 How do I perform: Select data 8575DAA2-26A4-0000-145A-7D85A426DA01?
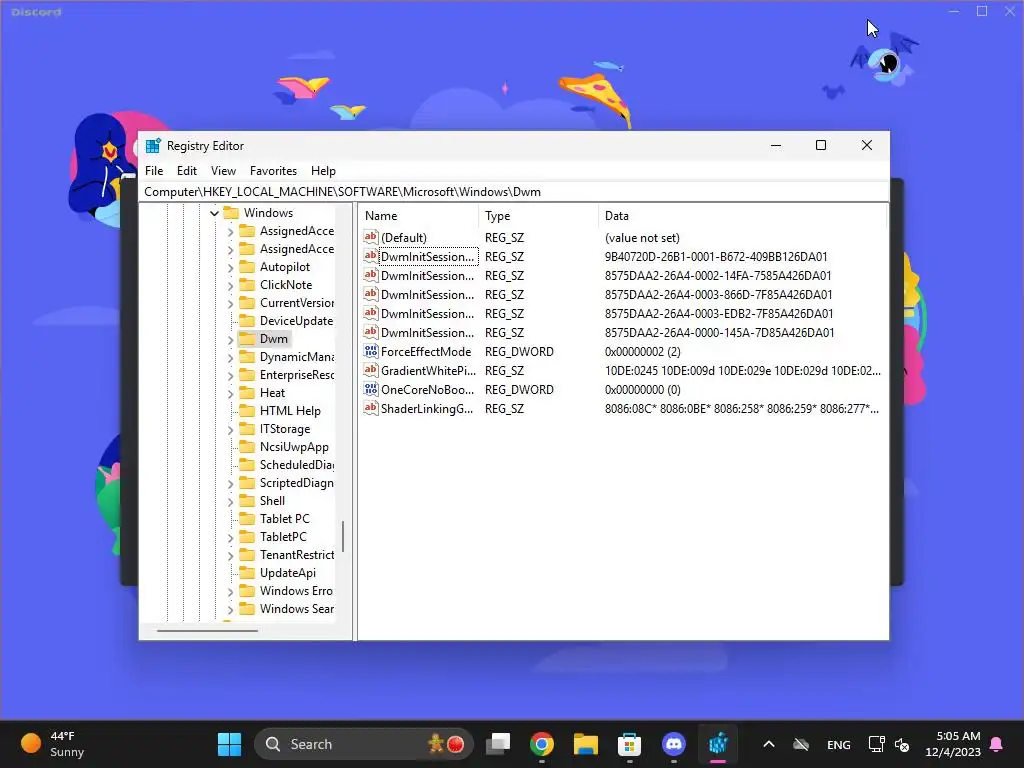pyautogui.click(x=719, y=332)
